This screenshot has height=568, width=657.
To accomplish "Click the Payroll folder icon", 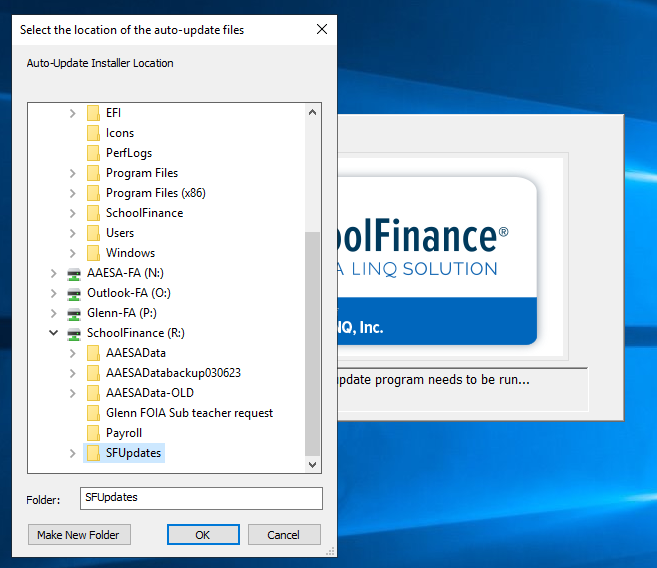I will click(x=93, y=433).
